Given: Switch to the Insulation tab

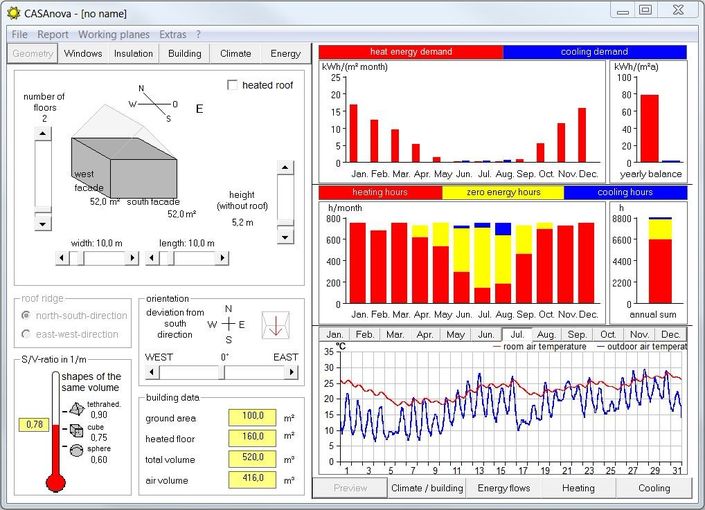Looking at the screenshot, I should tap(134, 54).
